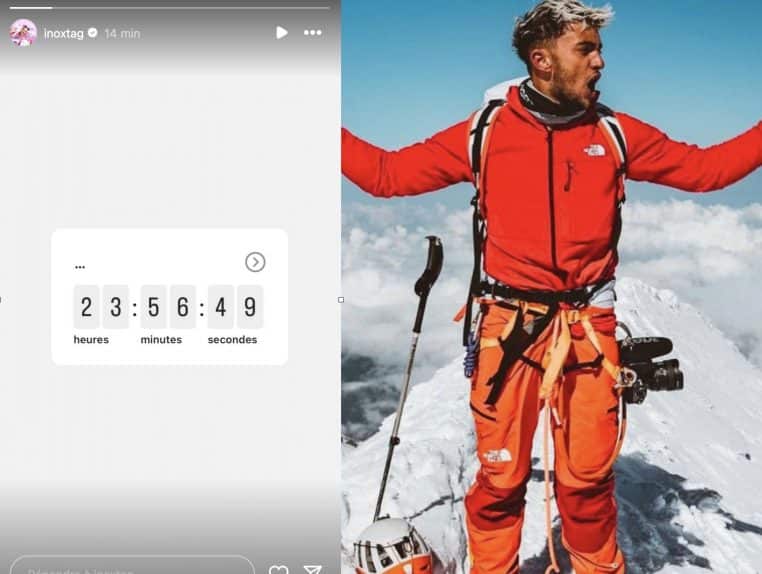Click the 14 min timestamp

pos(122,33)
